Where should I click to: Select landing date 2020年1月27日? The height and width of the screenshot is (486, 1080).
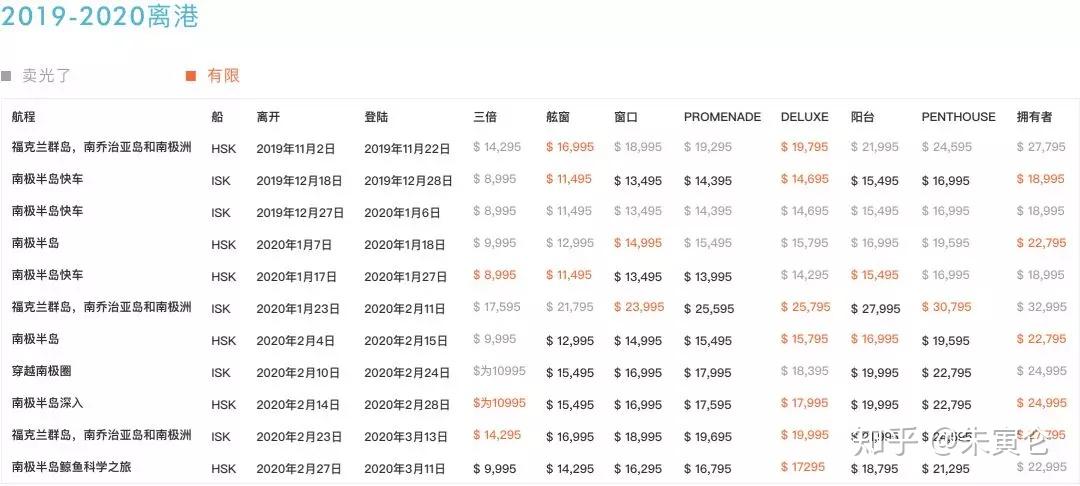(x=406, y=277)
